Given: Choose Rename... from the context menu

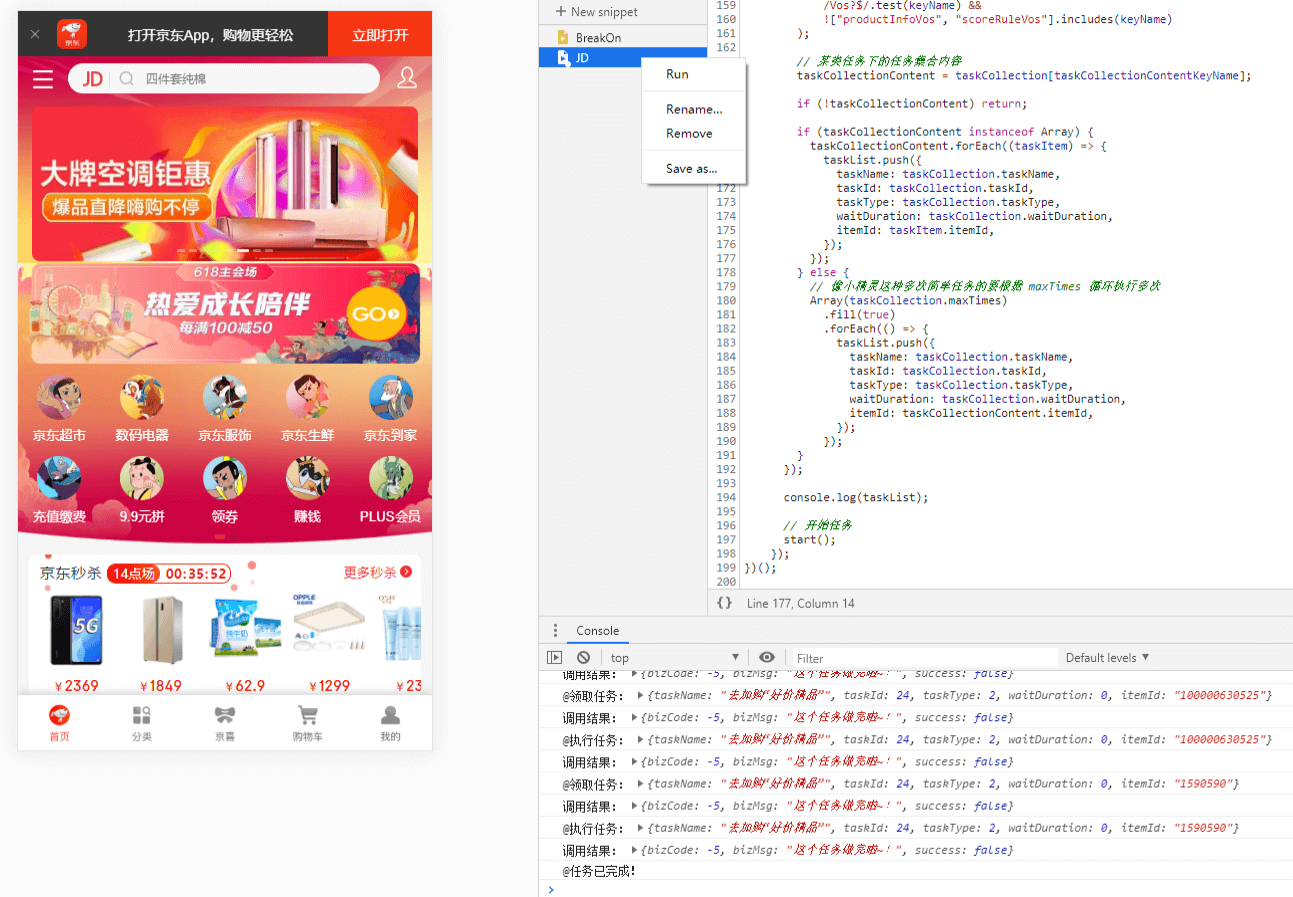Looking at the screenshot, I should coord(693,109).
